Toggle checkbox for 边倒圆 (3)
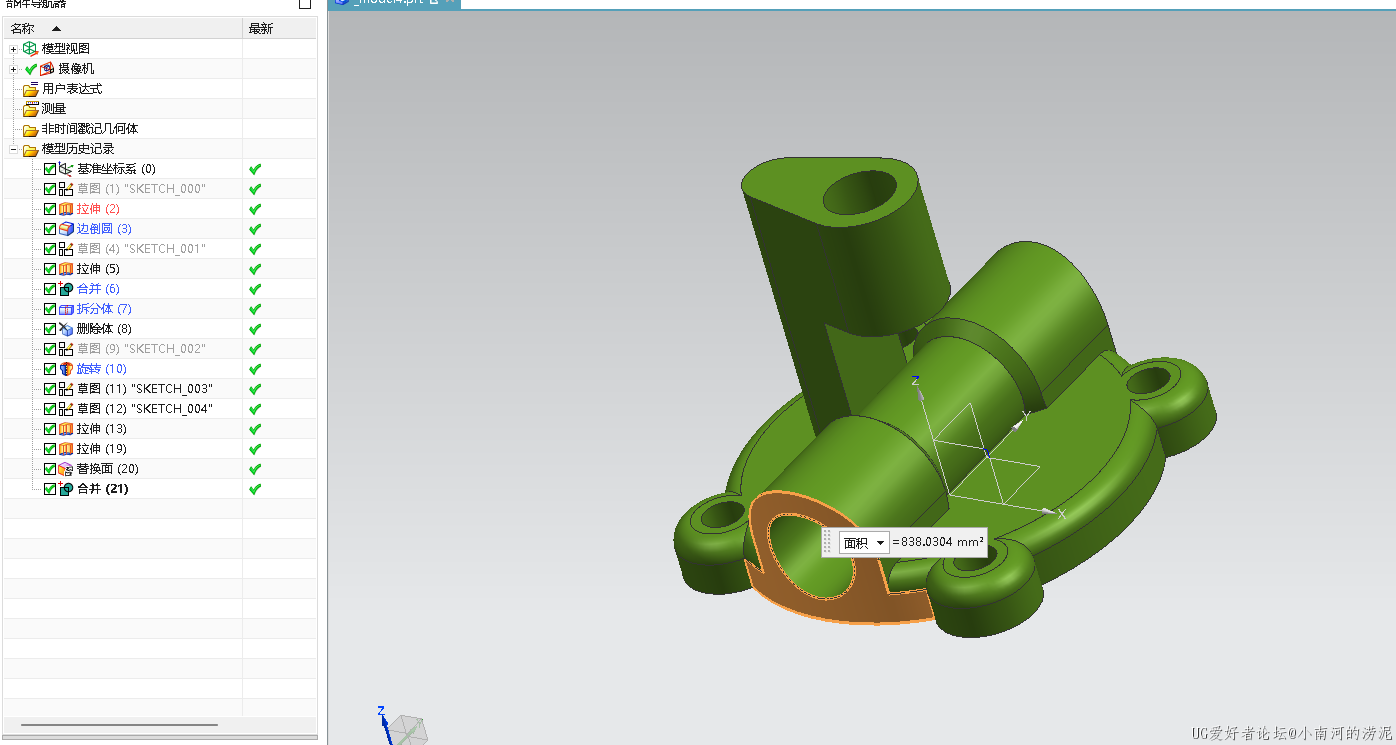The image size is (1396, 745). [x=50, y=229]
